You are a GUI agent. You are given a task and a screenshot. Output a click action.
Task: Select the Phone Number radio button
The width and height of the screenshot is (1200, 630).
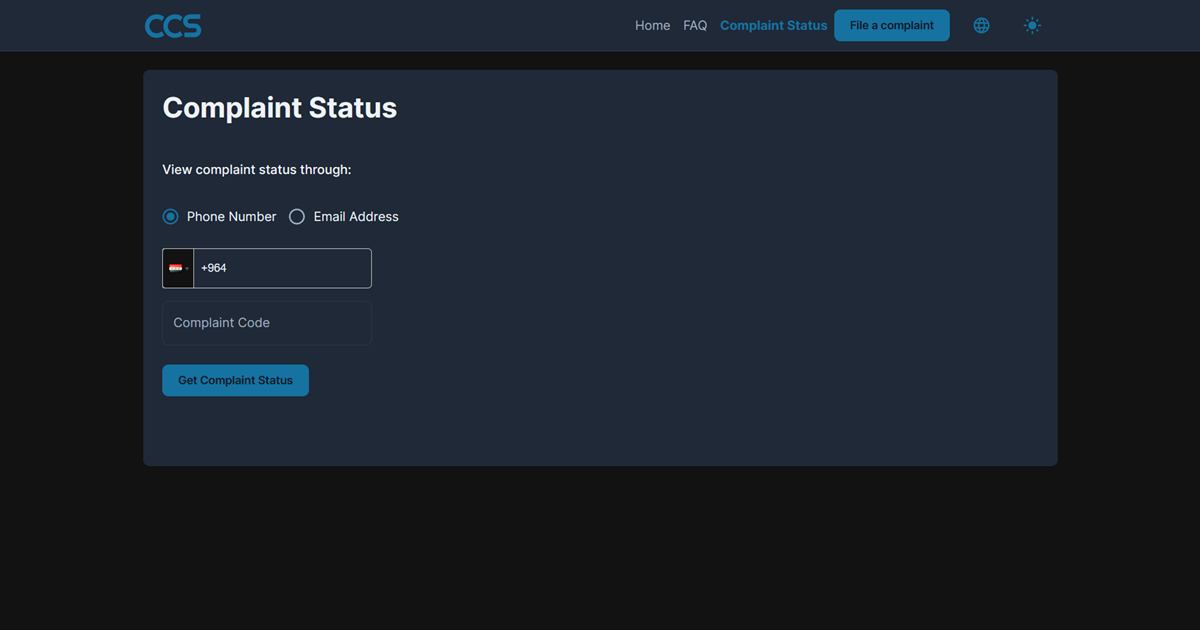click(x=171, y=217)
